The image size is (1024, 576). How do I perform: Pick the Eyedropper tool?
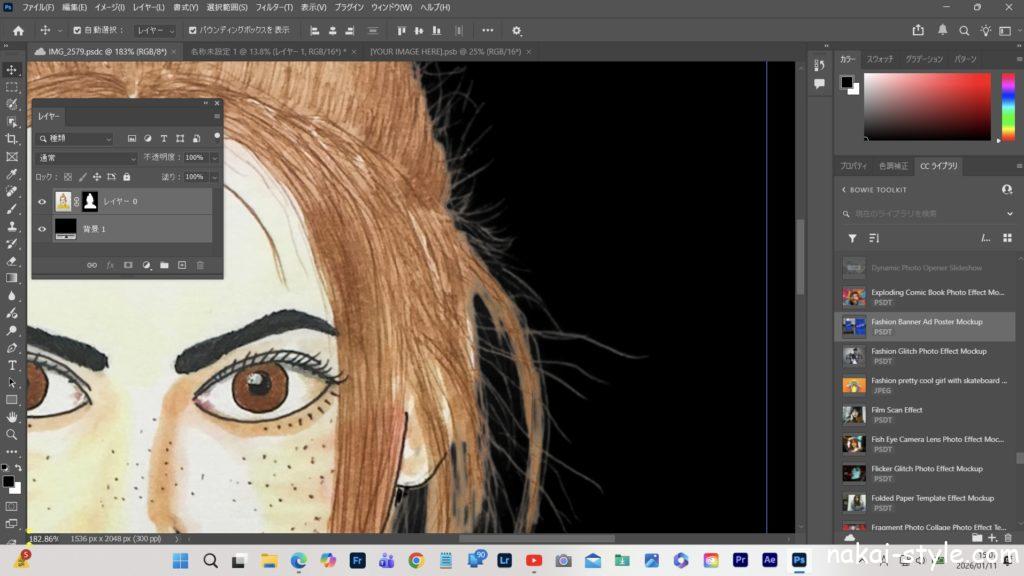(x=12, y=174)
